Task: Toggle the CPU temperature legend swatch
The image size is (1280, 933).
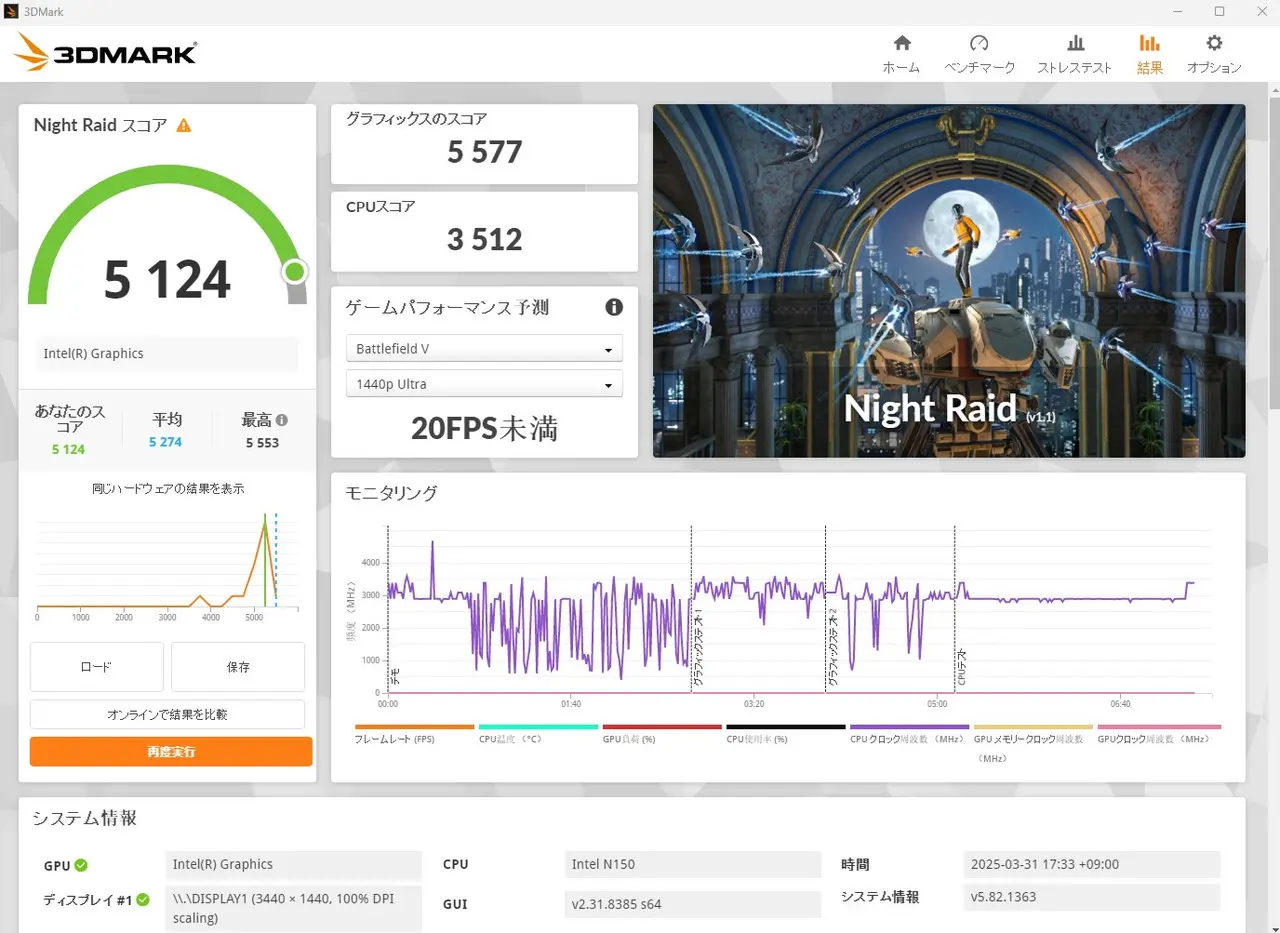Action: click(x=538, y=728)
